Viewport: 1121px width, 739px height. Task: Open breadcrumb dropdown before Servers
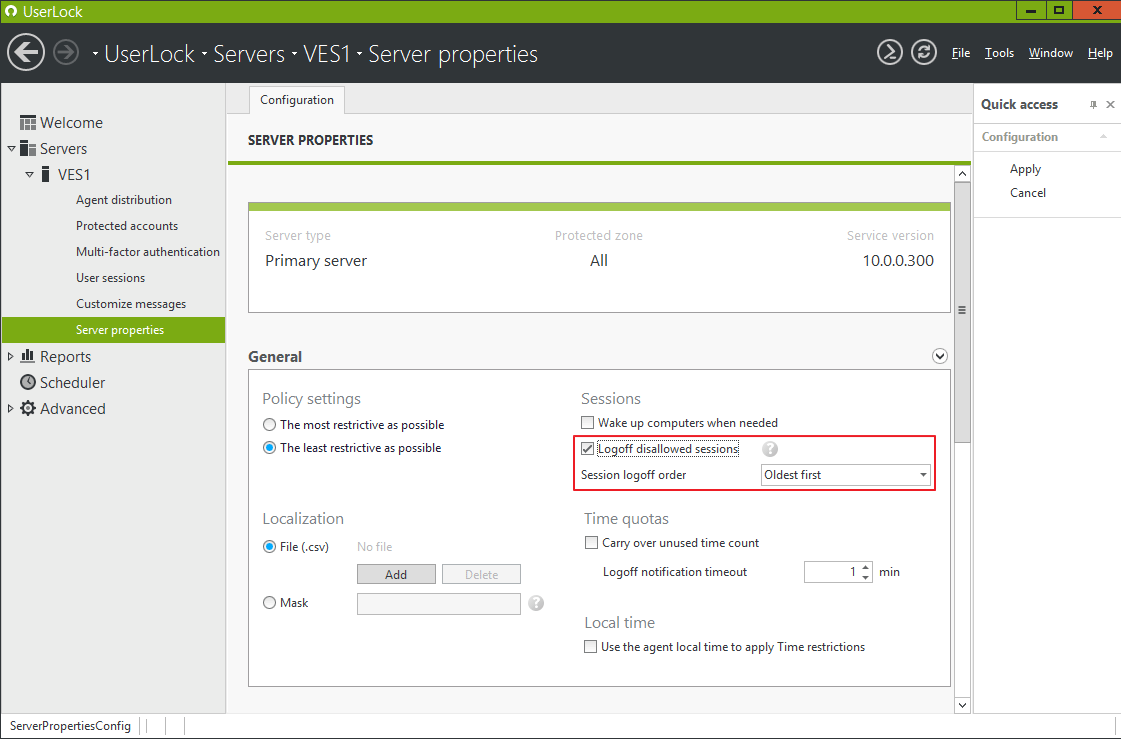204,54
